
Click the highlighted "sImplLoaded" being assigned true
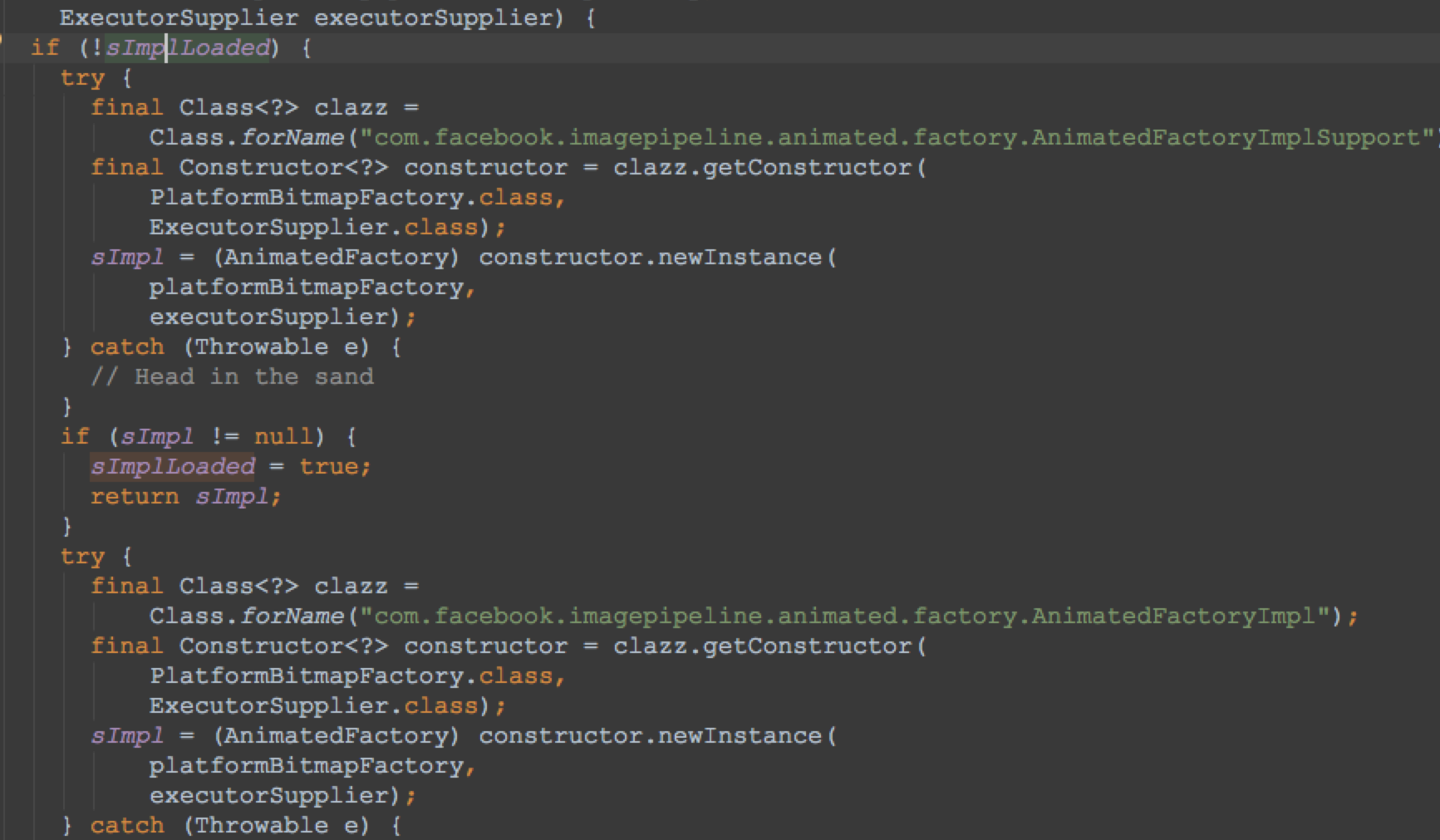173,466
